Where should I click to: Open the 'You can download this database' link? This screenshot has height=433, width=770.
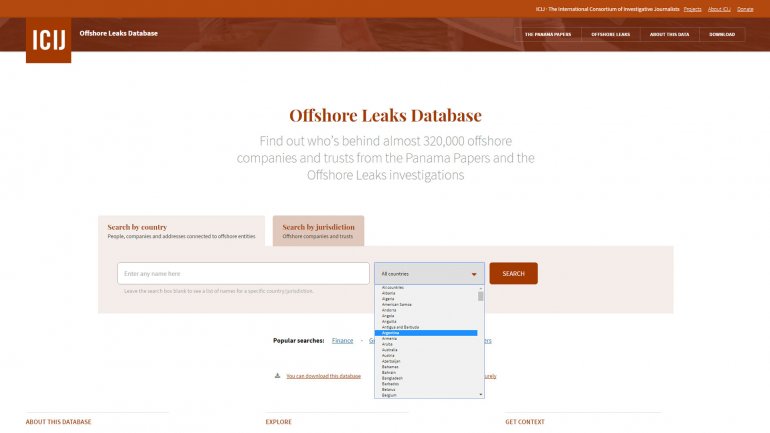(324, 376)
